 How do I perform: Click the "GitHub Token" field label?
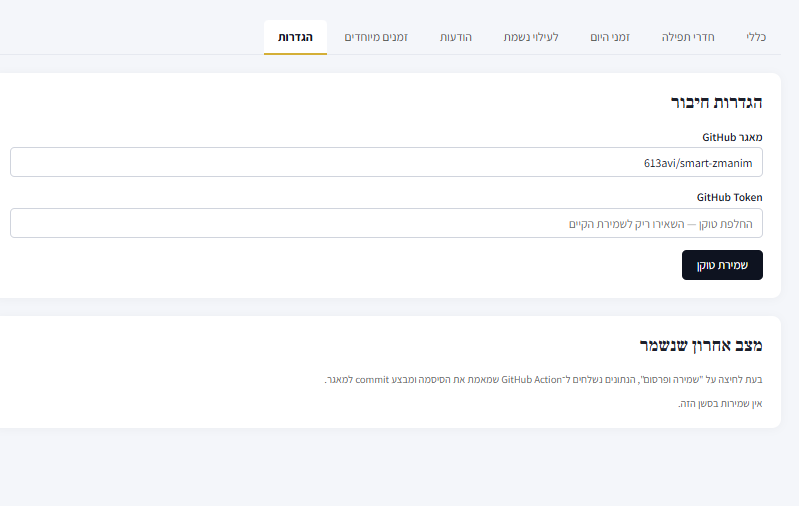coord(729,198)
